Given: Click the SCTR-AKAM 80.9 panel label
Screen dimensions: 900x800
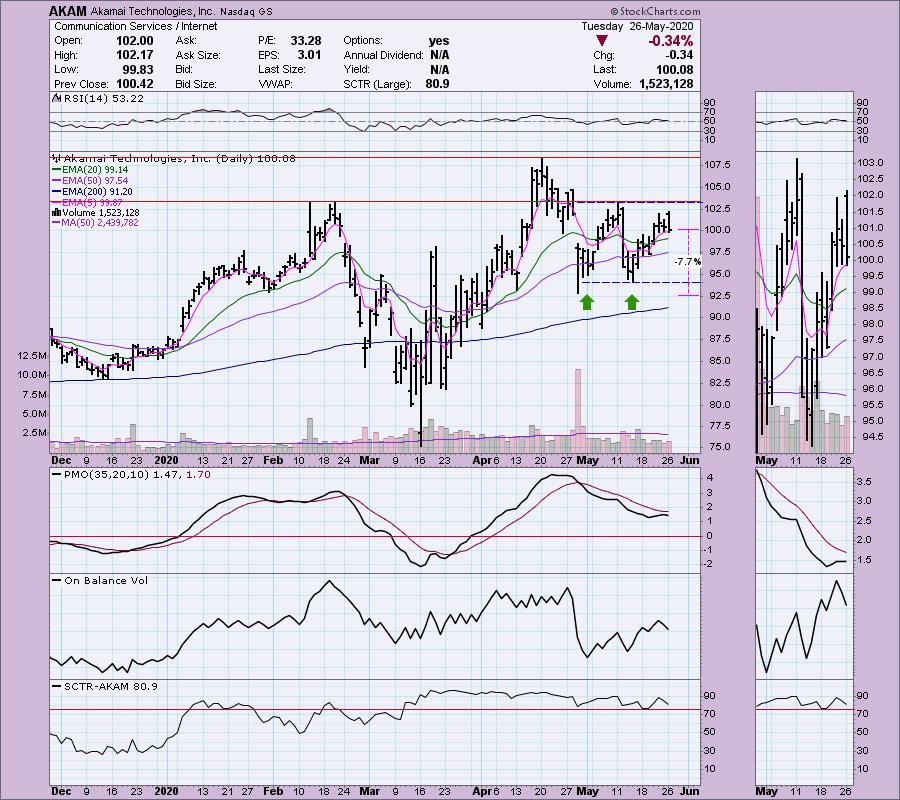Looking at the screenshot, I should [x=111, y=686].
